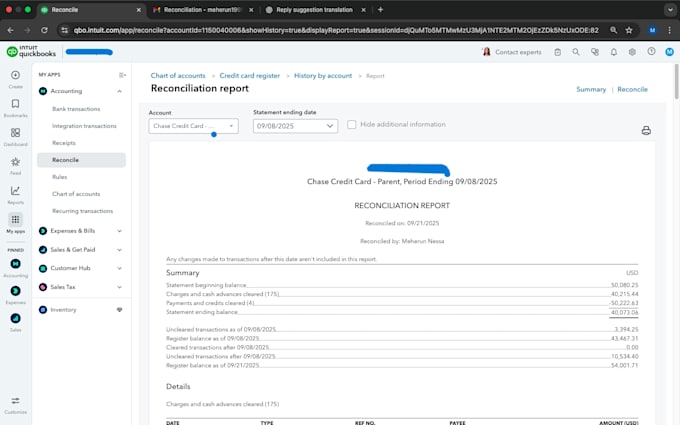Open the Dashboard icon in left rail
Image resolution: width=680 pixels, height=425 pixels.
(x=15, y=132)
